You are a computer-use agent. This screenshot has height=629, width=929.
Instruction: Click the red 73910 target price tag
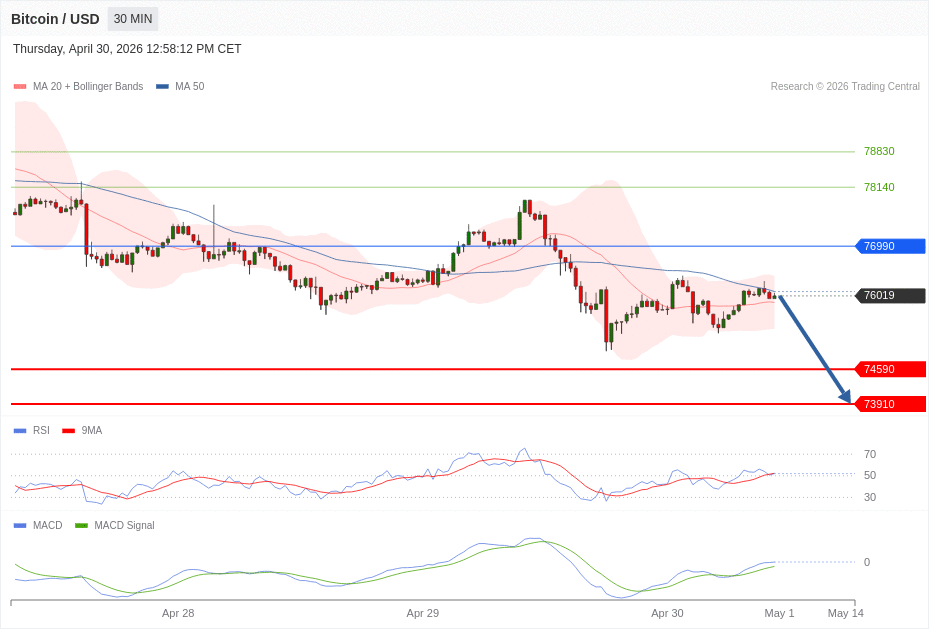point(890,404)
